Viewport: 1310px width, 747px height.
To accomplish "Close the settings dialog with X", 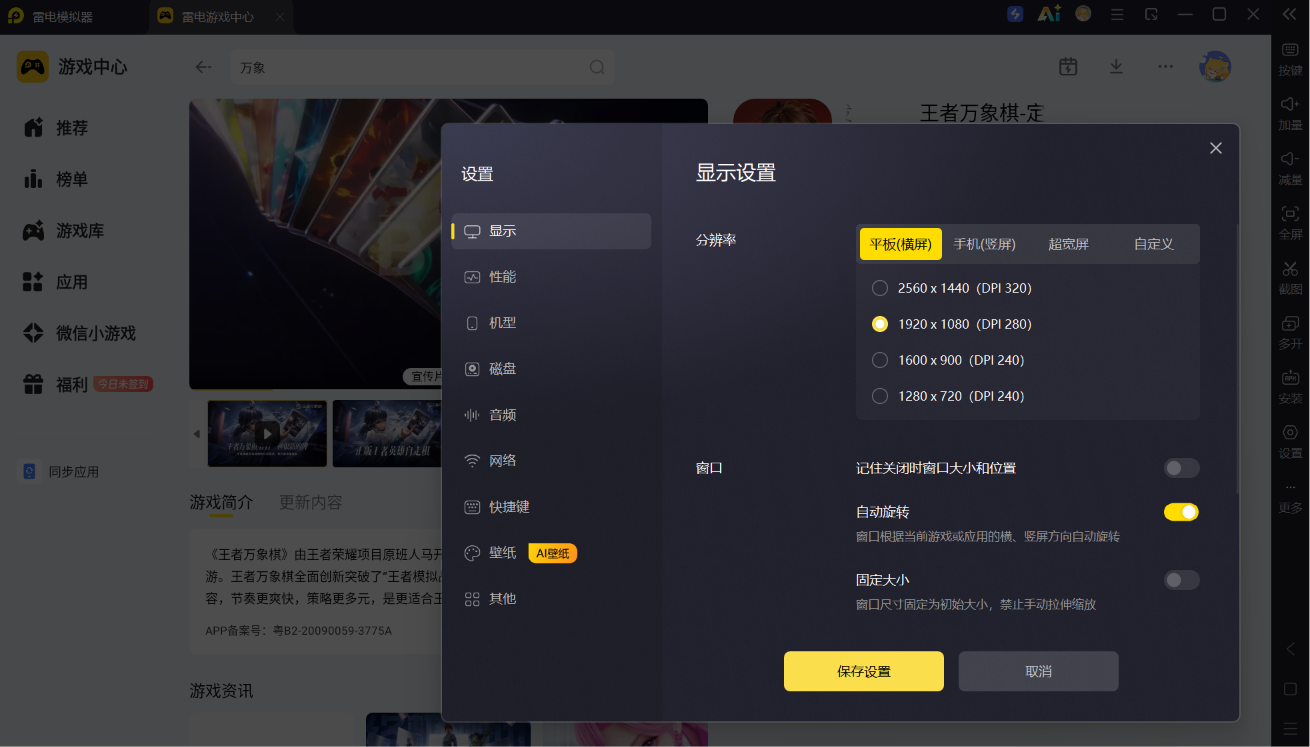I will 1216,148.
